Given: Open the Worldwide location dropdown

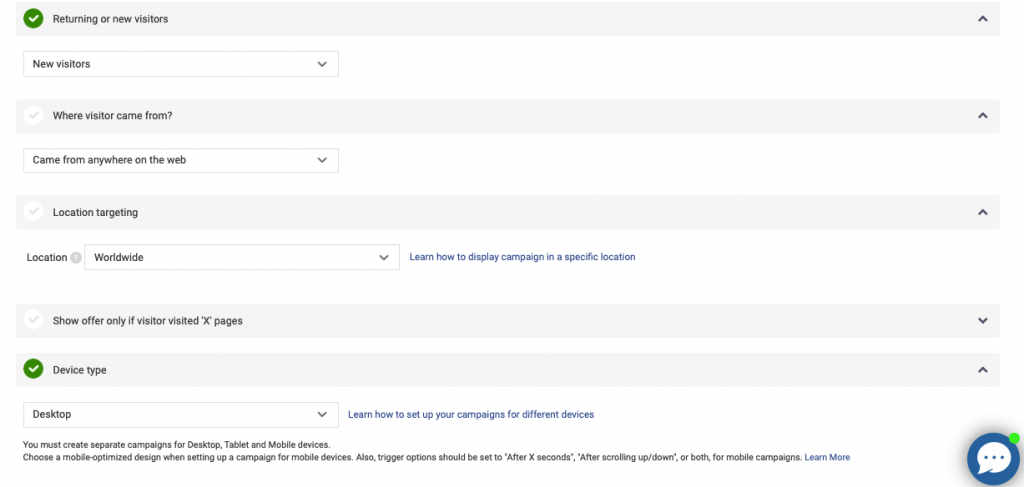Looking at the screenshot, I should pyautogui.click(x=242, y=257).
